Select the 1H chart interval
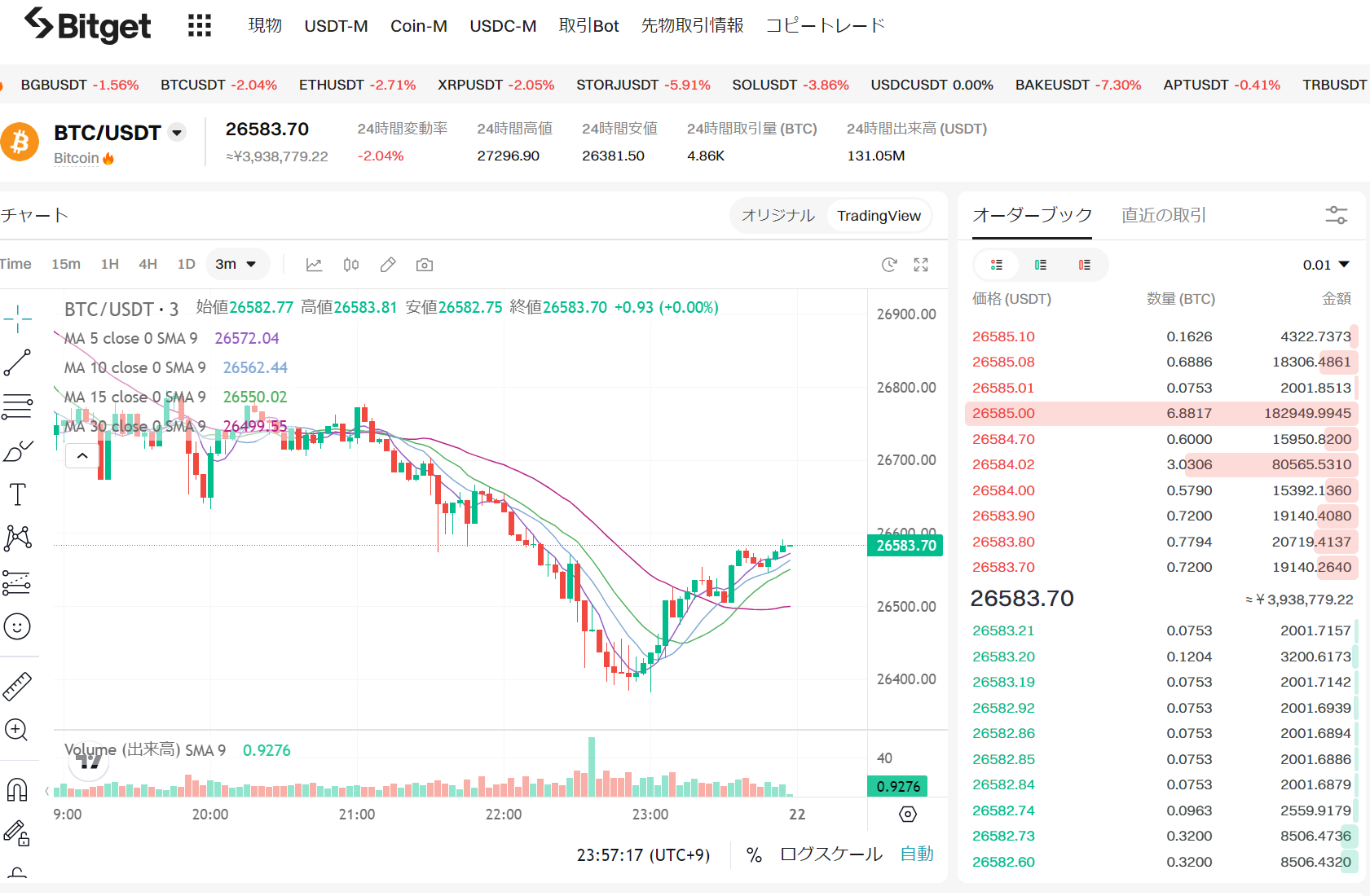1370x896 pixels. click(110, 264)
